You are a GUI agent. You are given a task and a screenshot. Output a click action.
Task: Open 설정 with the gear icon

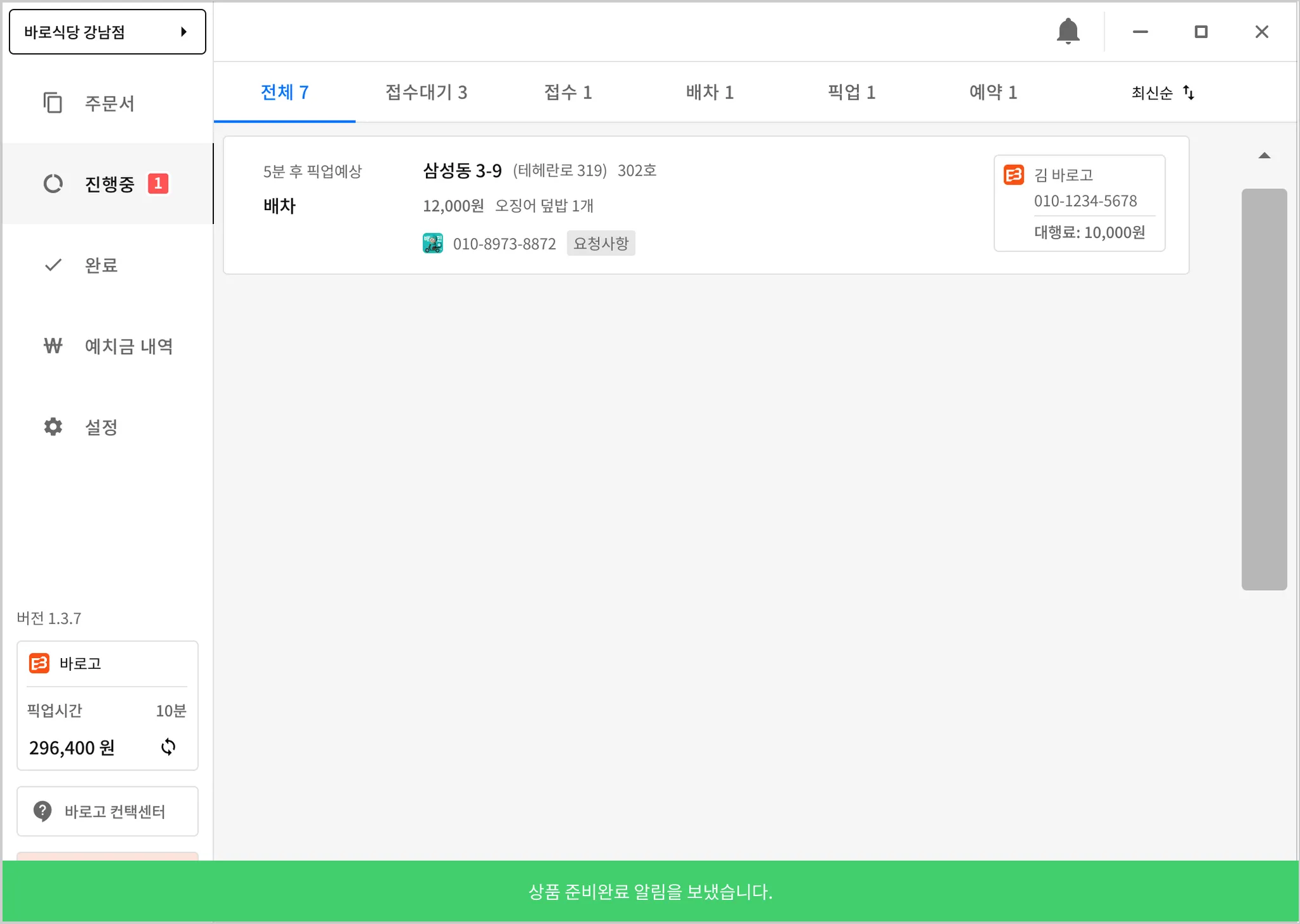coord(102,426)
